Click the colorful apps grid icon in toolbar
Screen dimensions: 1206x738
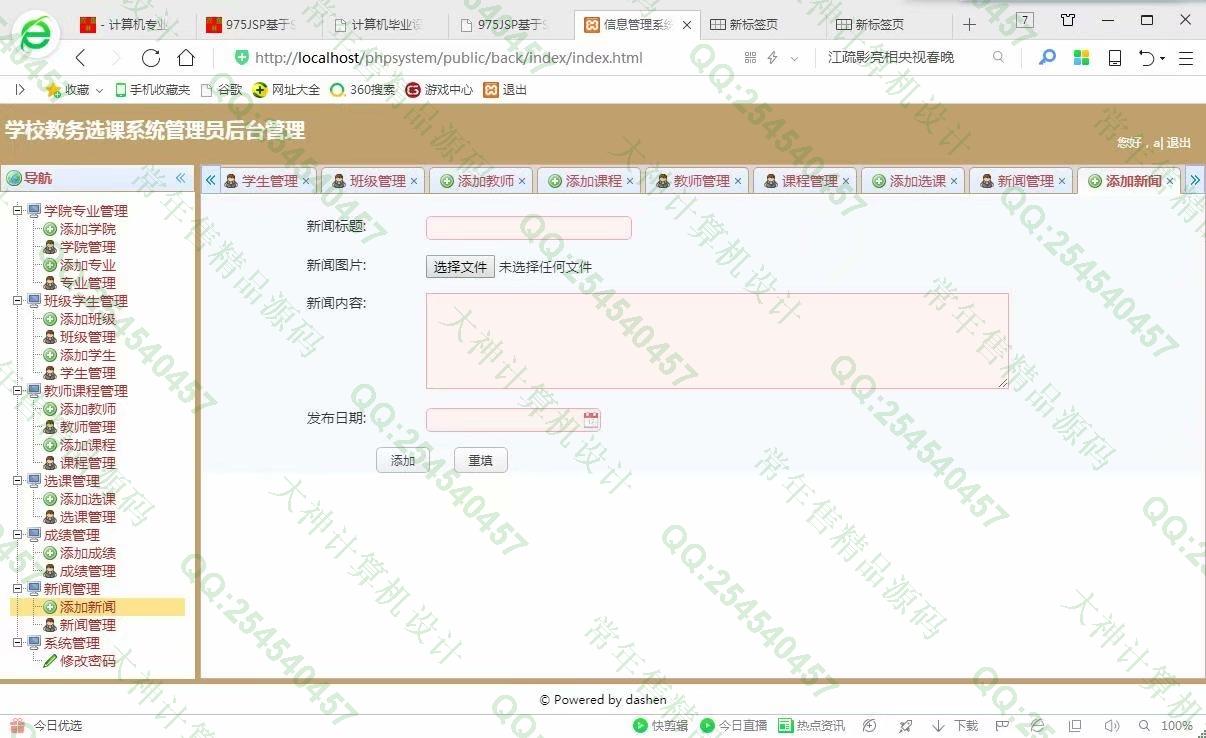[1081, 58]
